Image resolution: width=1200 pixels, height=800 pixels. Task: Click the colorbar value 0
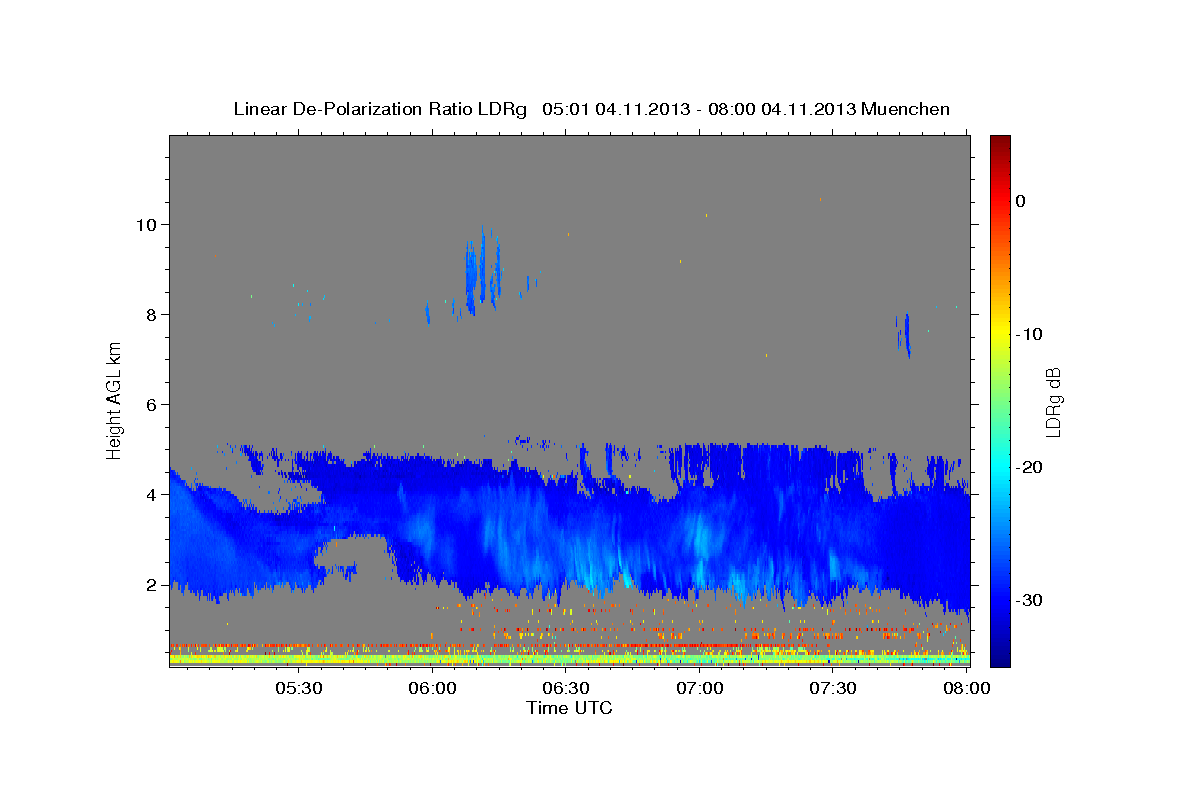point(1021,201)
